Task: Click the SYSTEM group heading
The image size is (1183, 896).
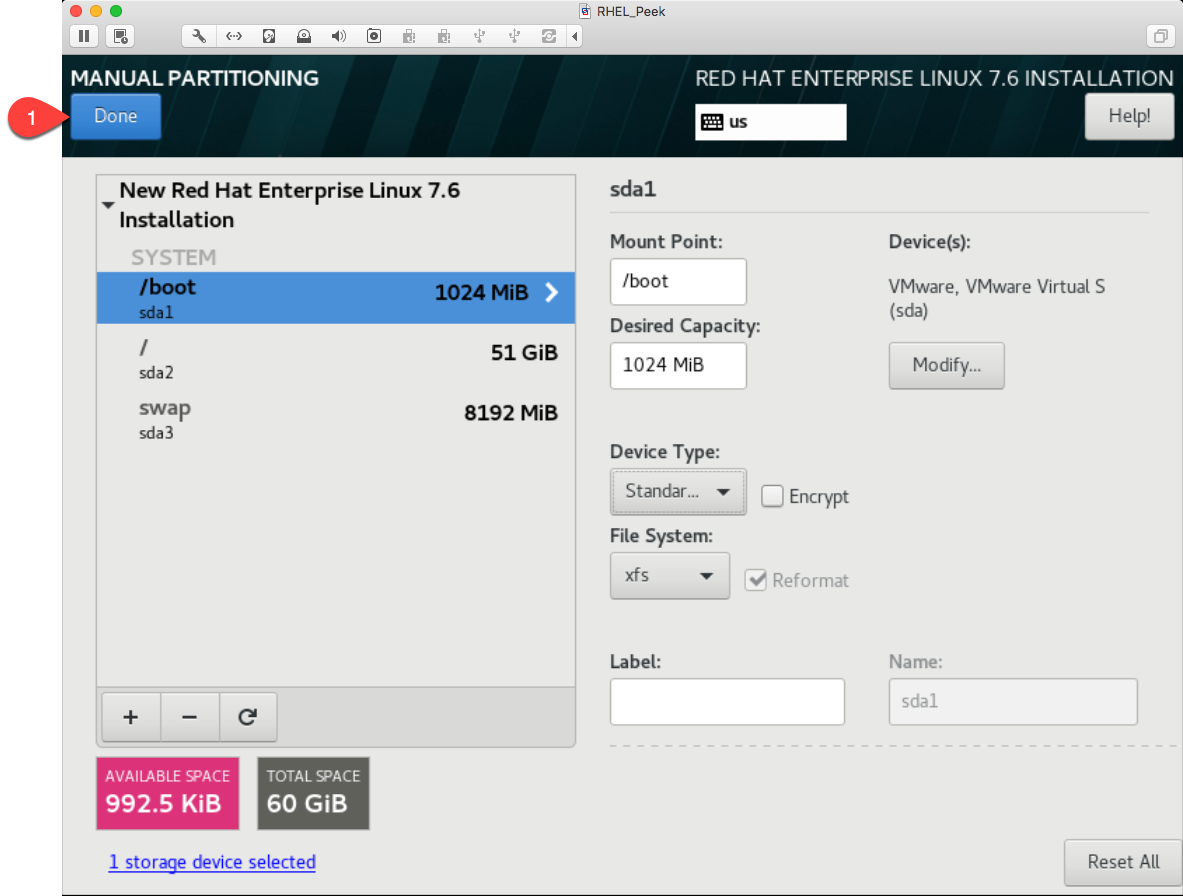Action: [174, 257]
